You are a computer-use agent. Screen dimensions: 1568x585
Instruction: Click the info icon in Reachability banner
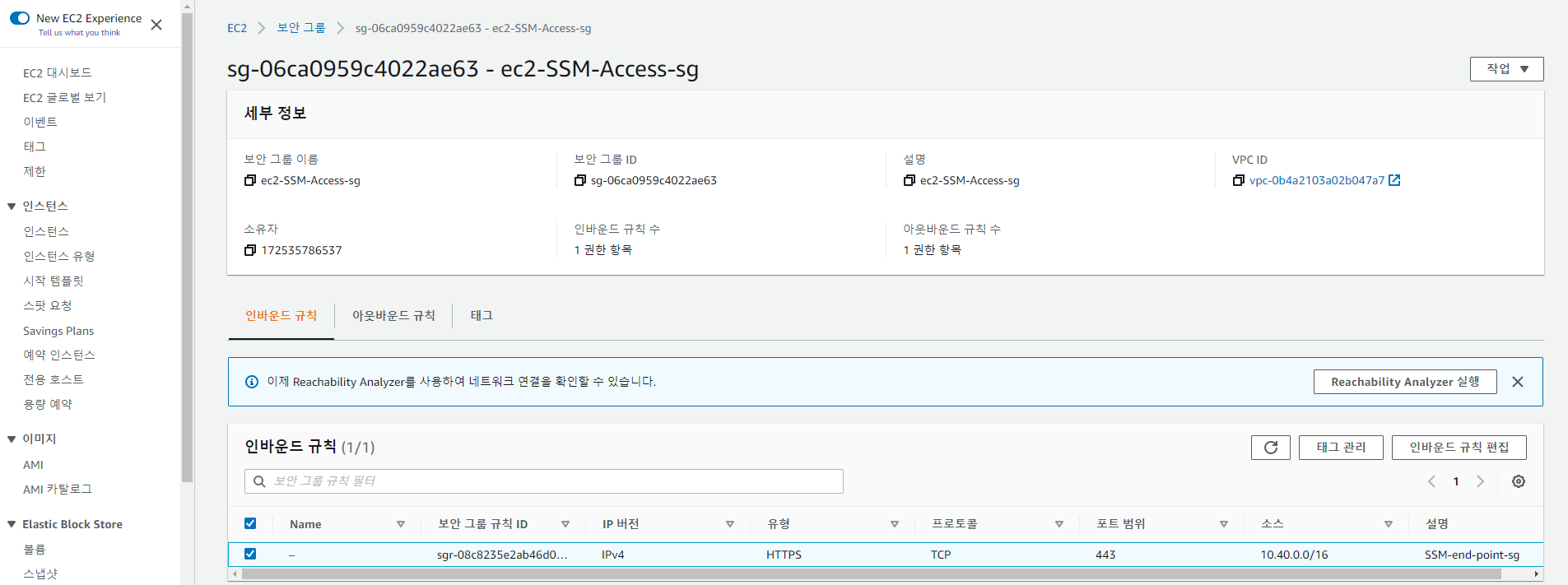coord(252,382)
